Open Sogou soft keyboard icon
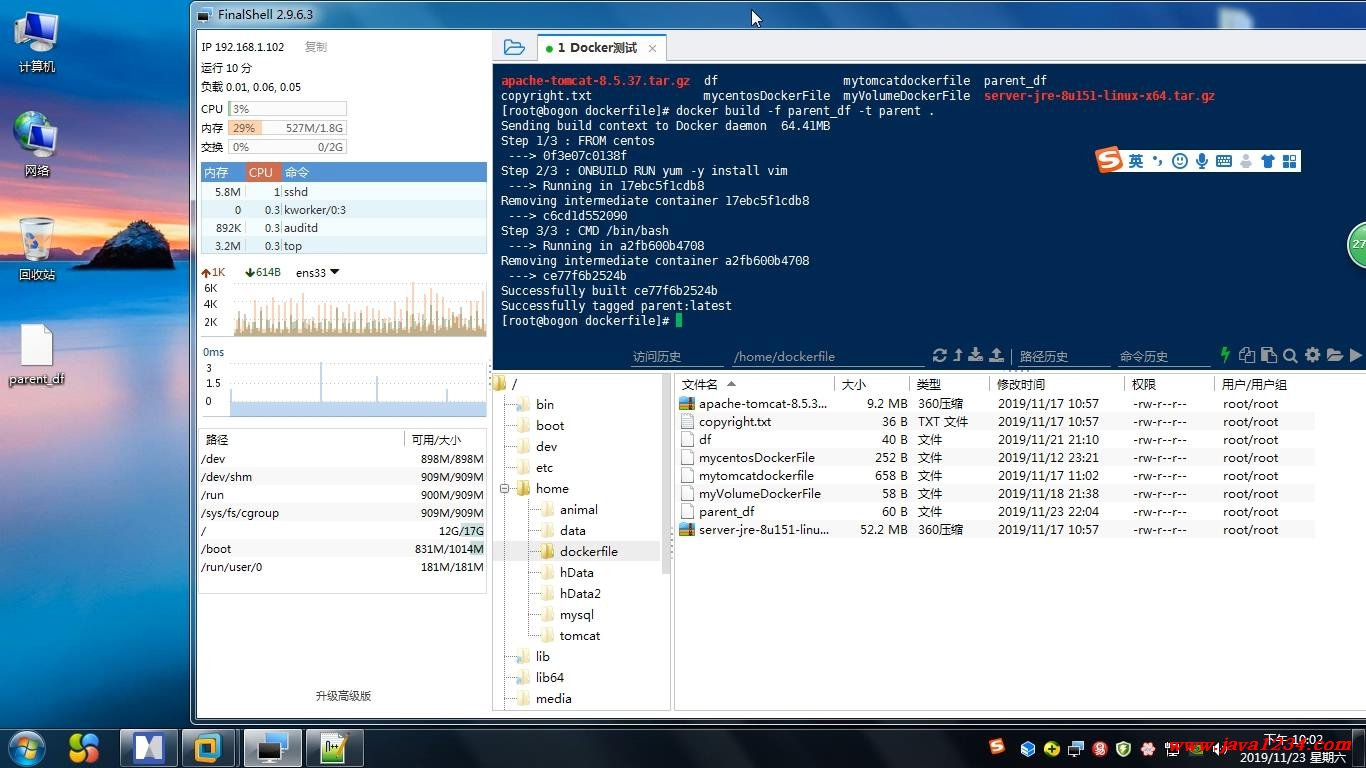 [x=1224, y=161]
